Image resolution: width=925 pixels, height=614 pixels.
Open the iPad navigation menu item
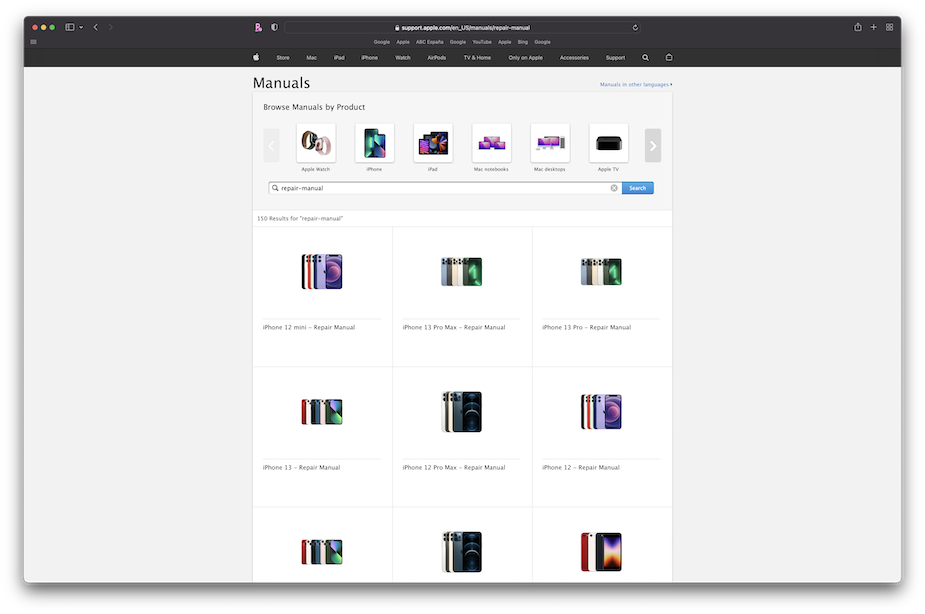(339, 58)
